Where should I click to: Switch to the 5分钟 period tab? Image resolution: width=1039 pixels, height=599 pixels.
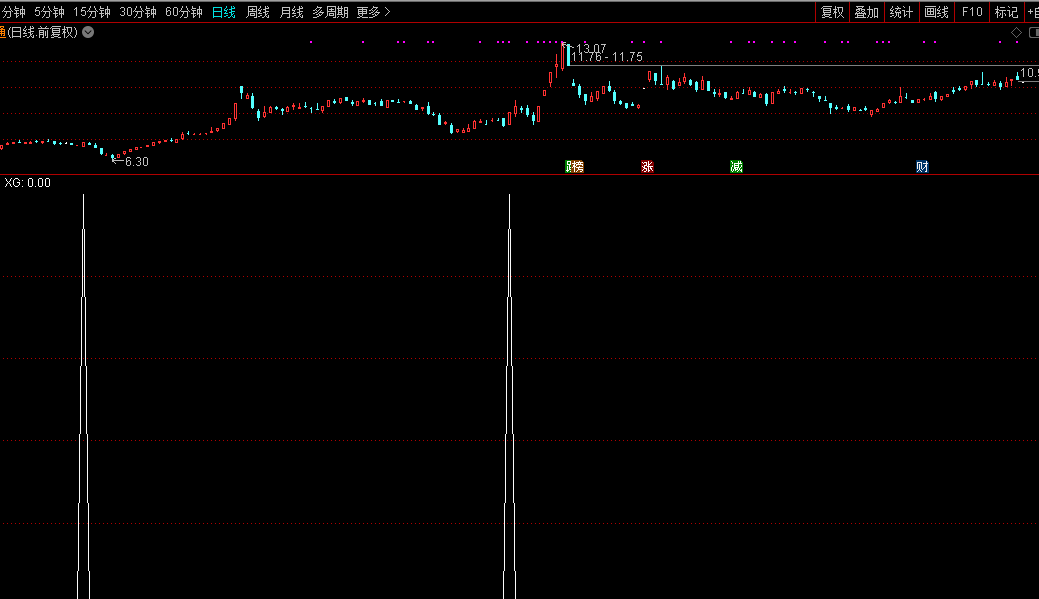(x=49, y=12)
